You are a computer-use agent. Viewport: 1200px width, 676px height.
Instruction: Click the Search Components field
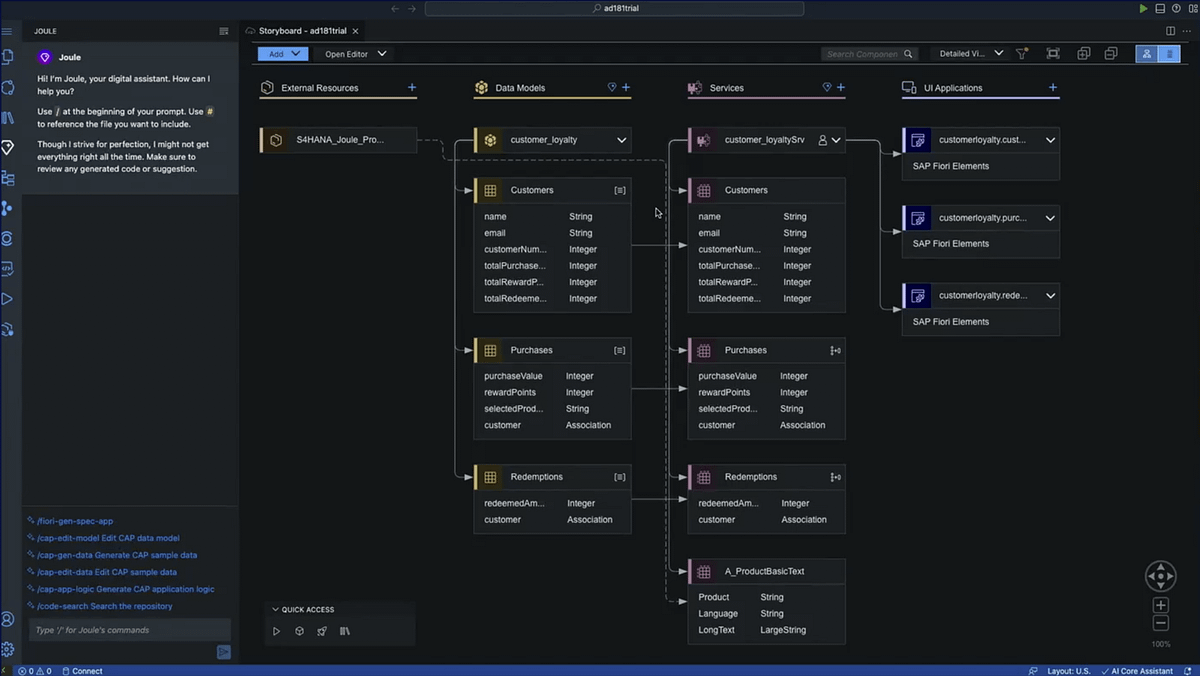pyautogui.click(x=869, y=54)
